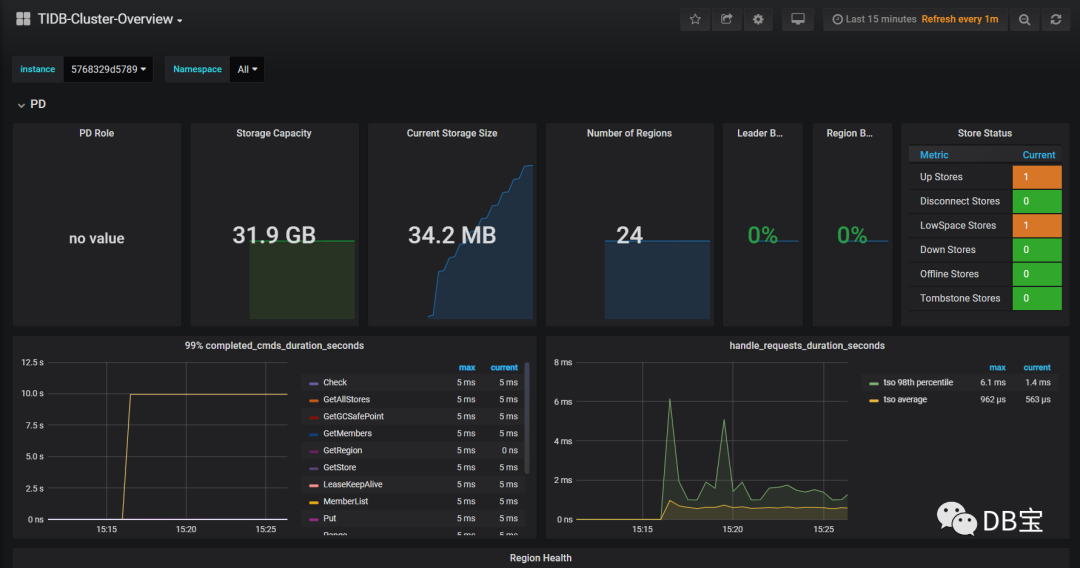Collapse the PD row section
This screenshot has height=568, width=1080.
pyautogui.click(x=32, y=104)
